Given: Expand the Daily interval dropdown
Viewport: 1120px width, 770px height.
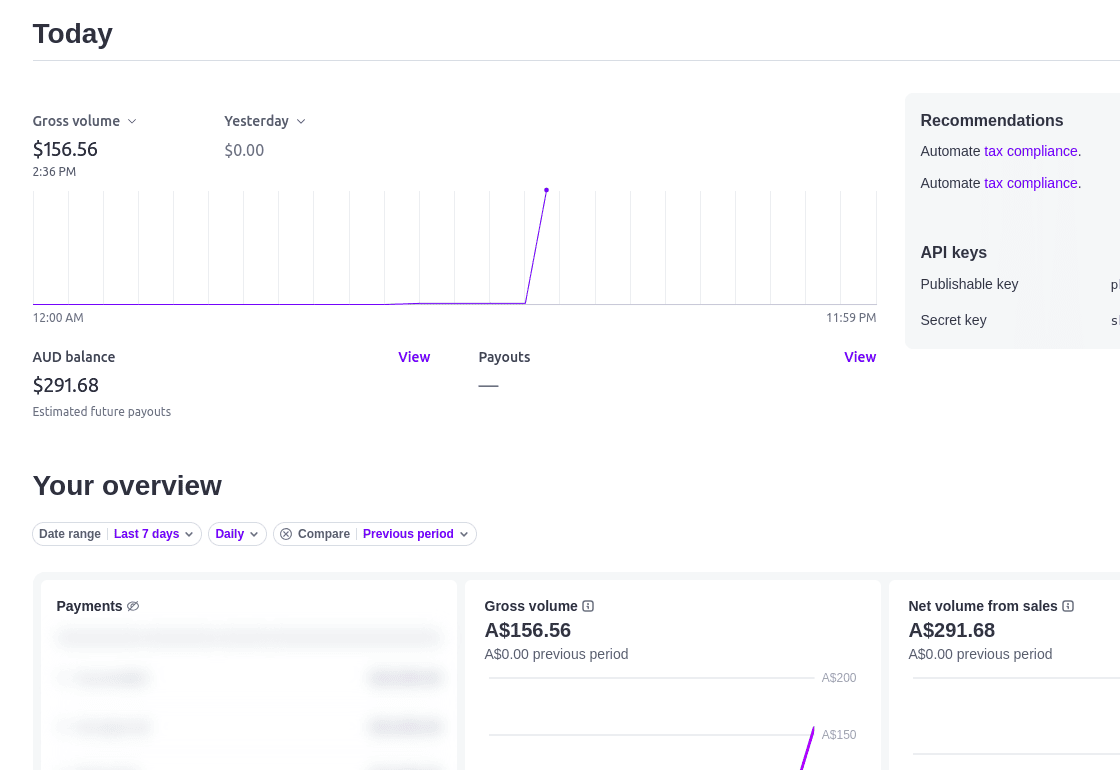Looking at the screenshot, I should point(237,534).
